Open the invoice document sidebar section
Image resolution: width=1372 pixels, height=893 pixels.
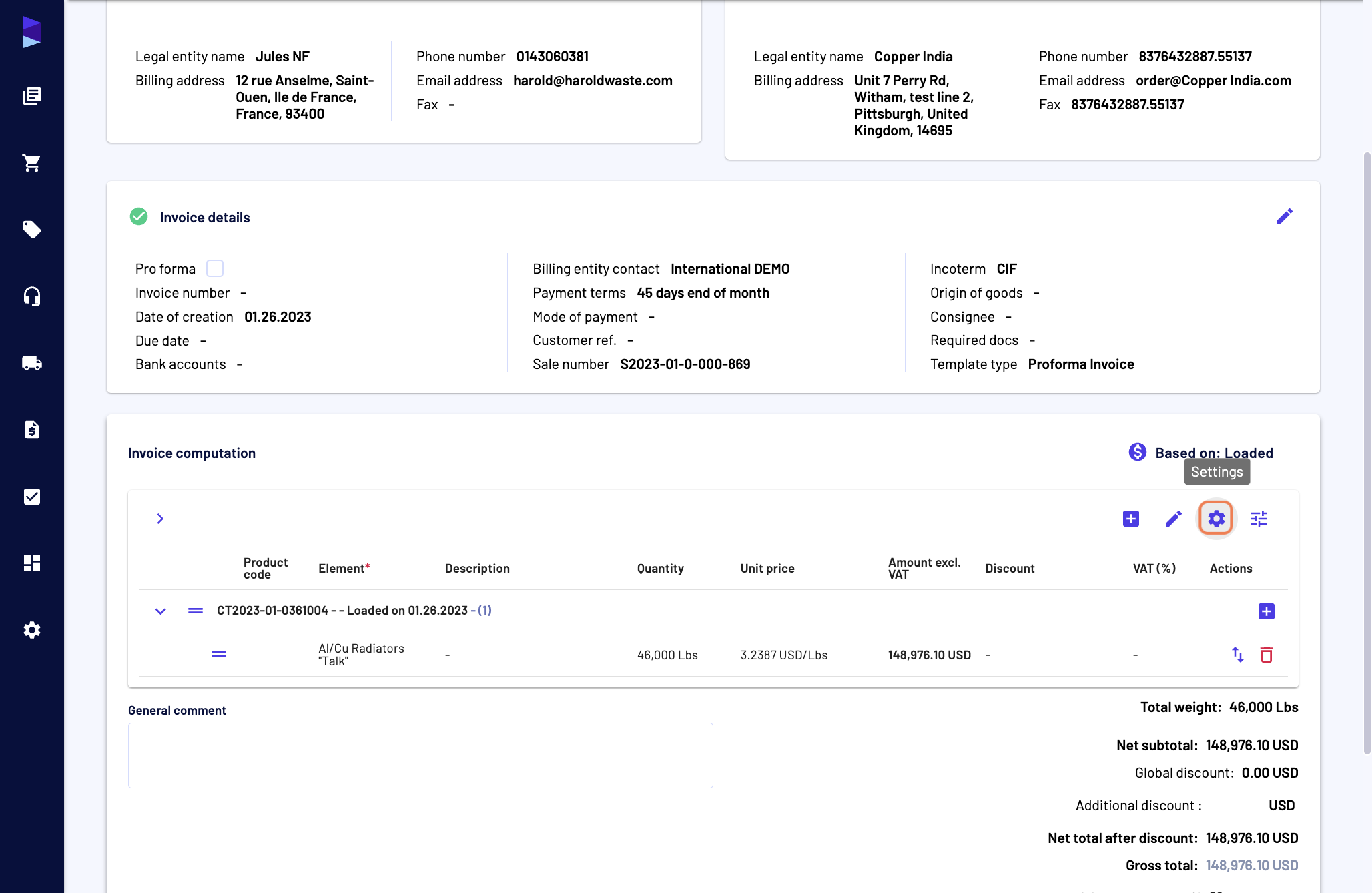point(31,430)
